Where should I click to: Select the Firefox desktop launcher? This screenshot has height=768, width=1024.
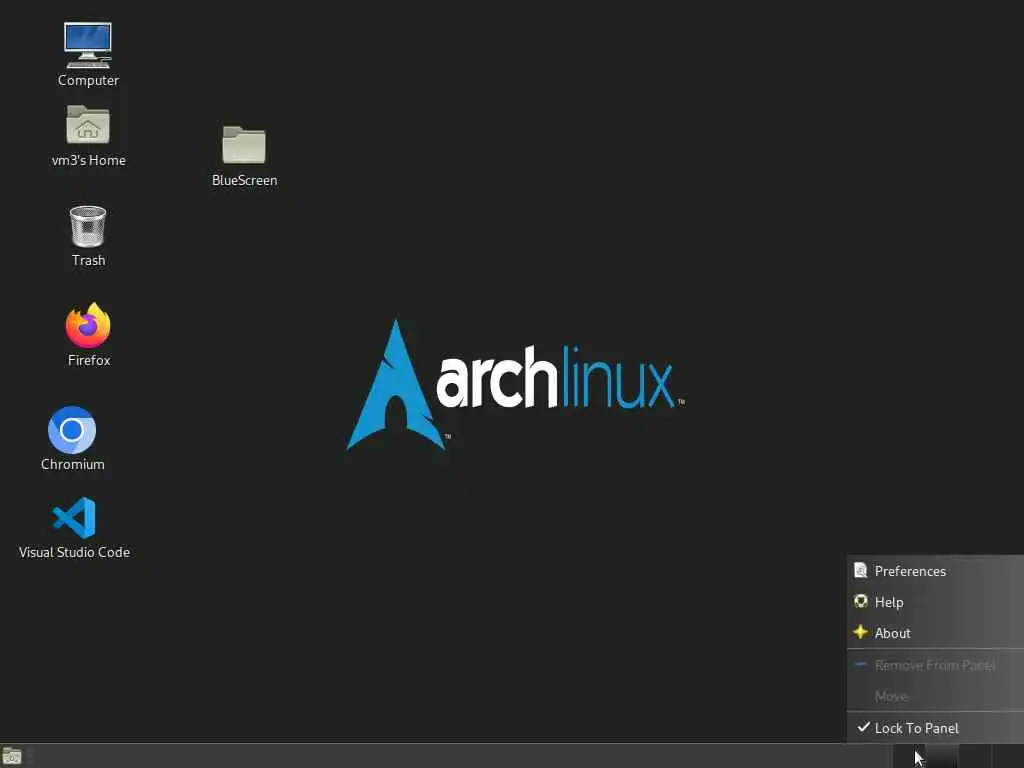pyautogui.click(x=88, y=334)
